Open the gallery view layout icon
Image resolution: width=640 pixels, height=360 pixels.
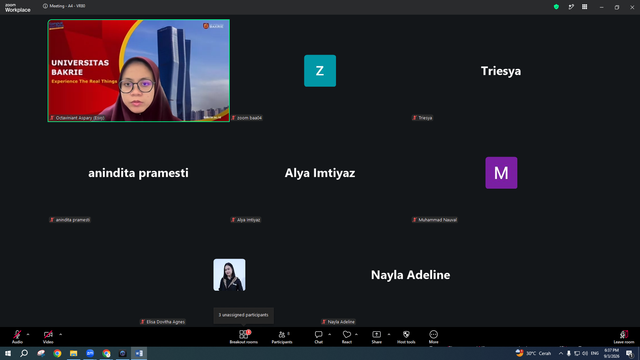tap(584, 7)
